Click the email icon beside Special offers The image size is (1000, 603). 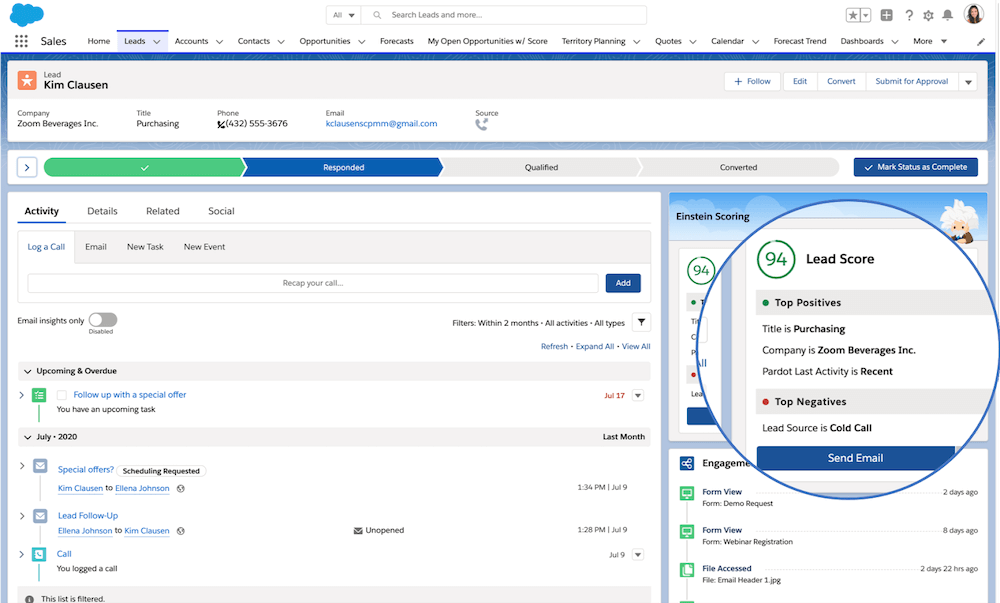coord(40,466)
